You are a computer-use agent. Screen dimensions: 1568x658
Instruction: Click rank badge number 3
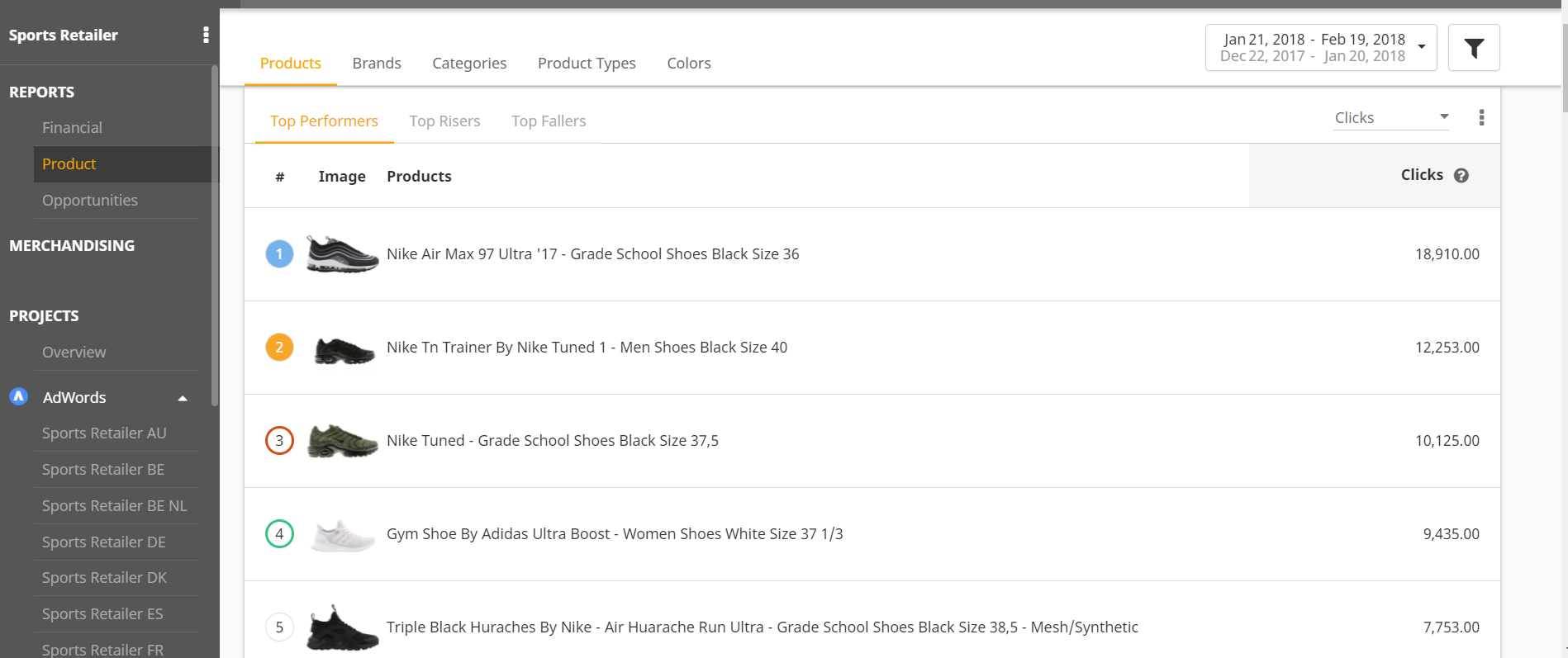[279, 441]
